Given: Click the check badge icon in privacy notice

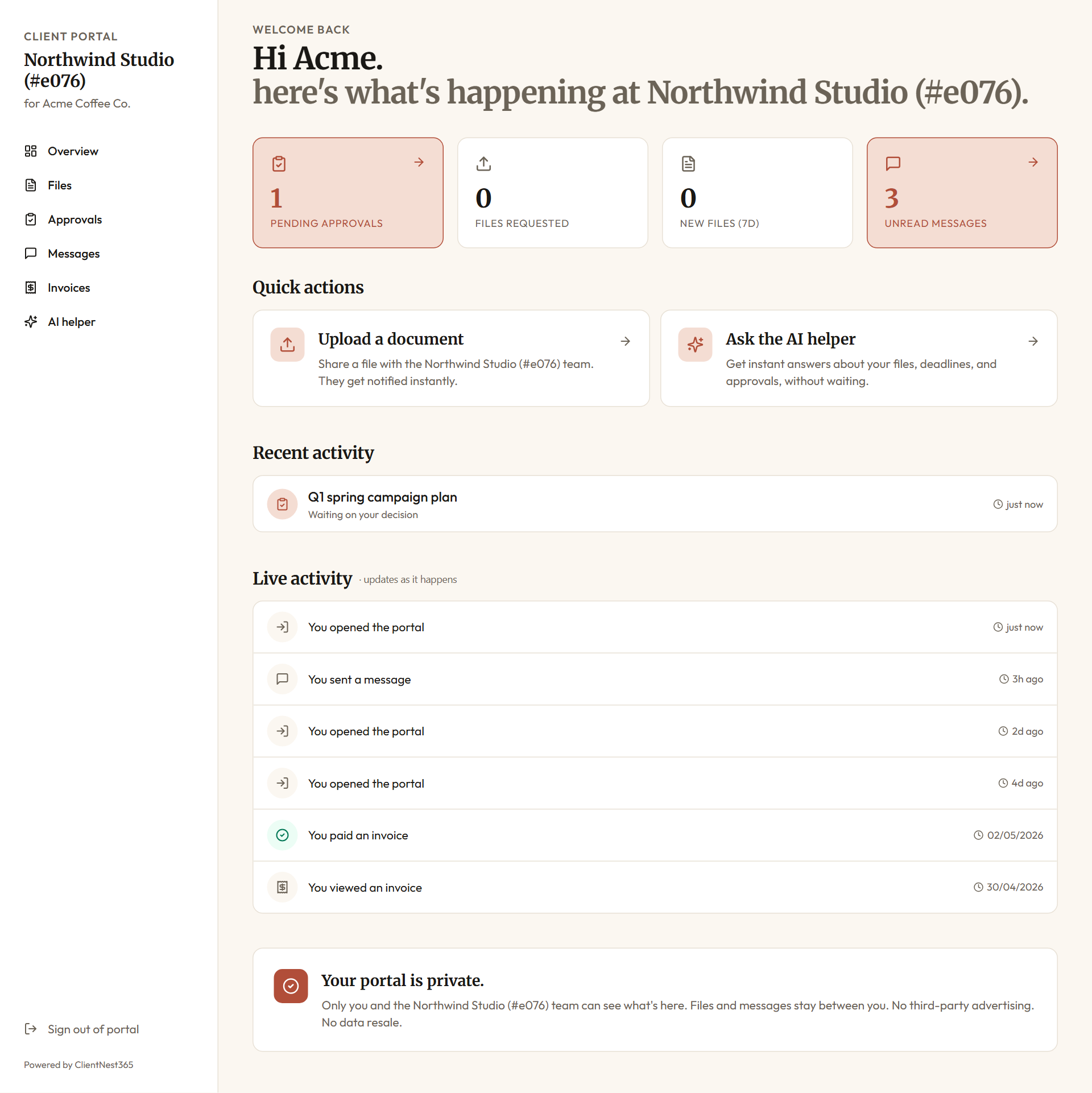Looking at the screenshot, I should (291, 987).
